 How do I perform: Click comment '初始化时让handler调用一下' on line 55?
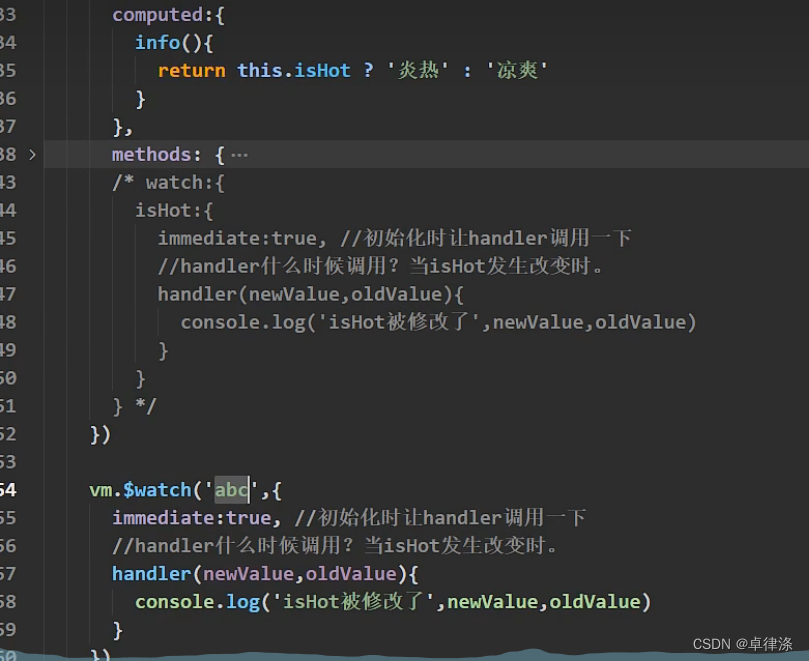click(452, 518)
